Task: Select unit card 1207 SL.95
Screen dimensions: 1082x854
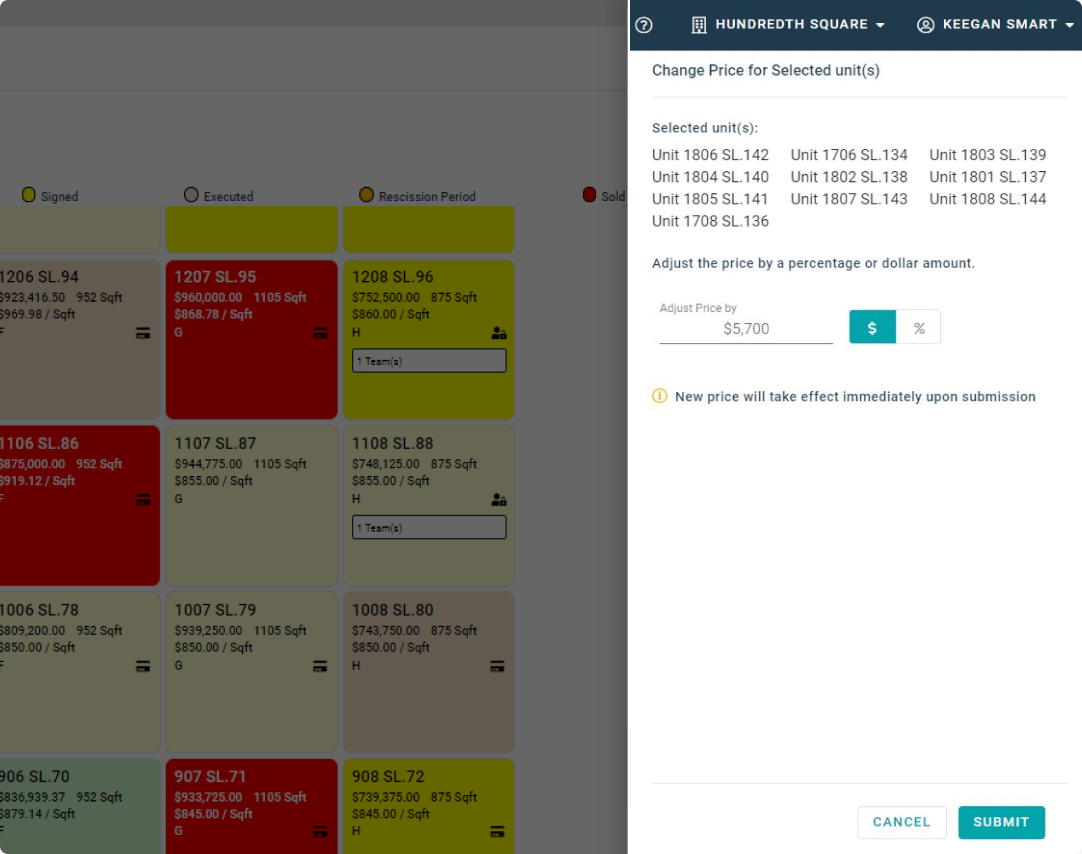Action: click(251, 339)
